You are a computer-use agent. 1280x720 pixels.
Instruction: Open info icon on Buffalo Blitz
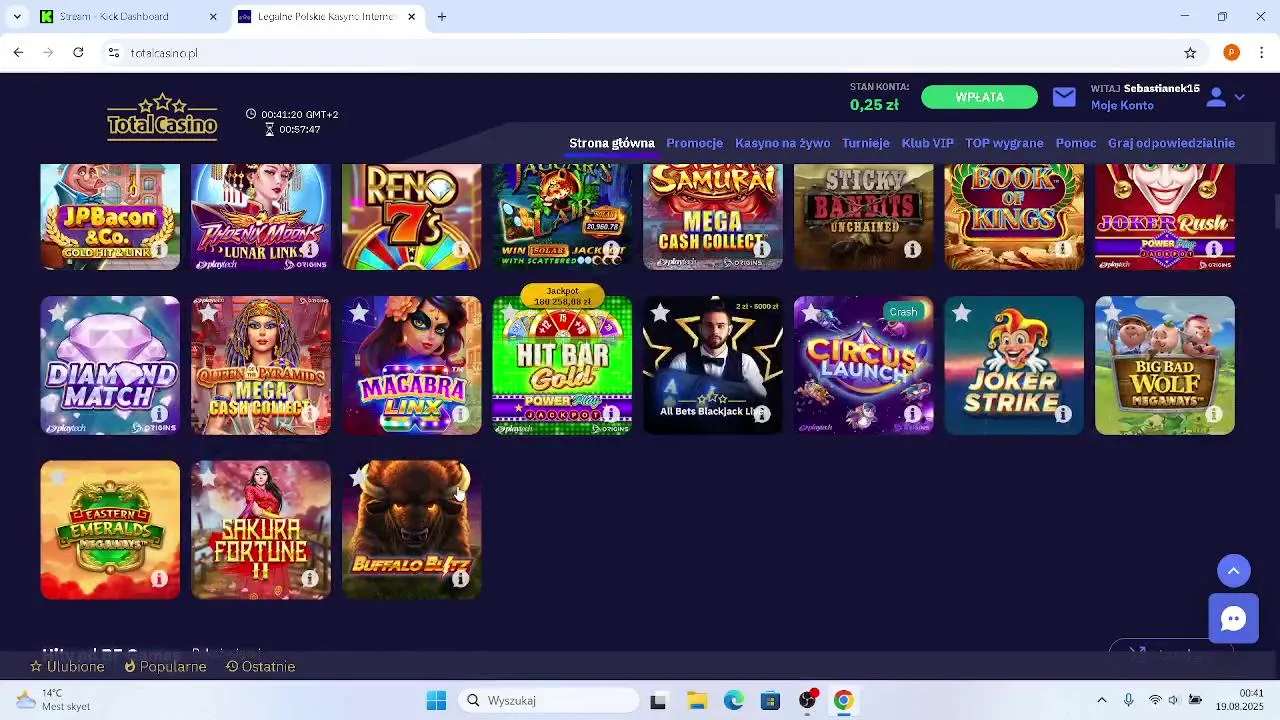pyautogui.click(x=460, y=579)
